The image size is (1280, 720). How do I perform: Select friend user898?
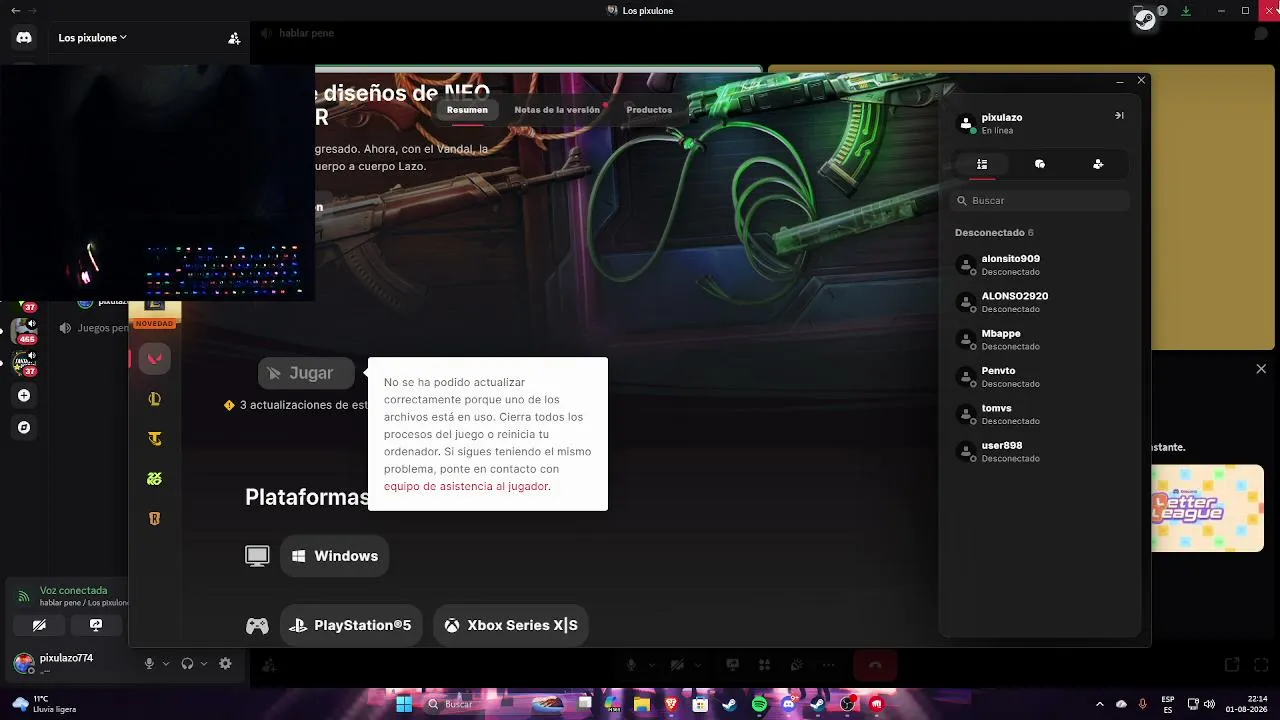click(1040, 451)
